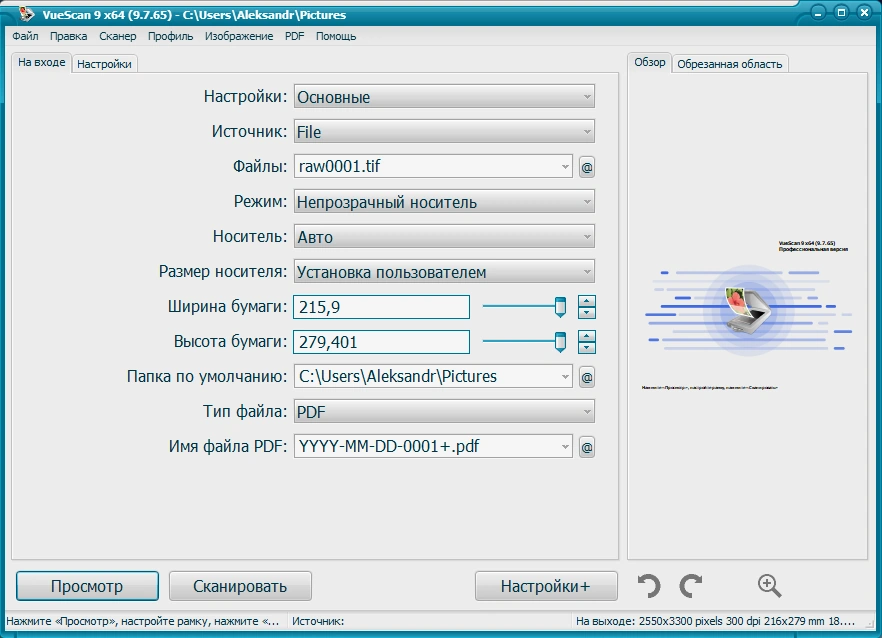
Task: Open the Помощь menu
Action: click(336, 36)
